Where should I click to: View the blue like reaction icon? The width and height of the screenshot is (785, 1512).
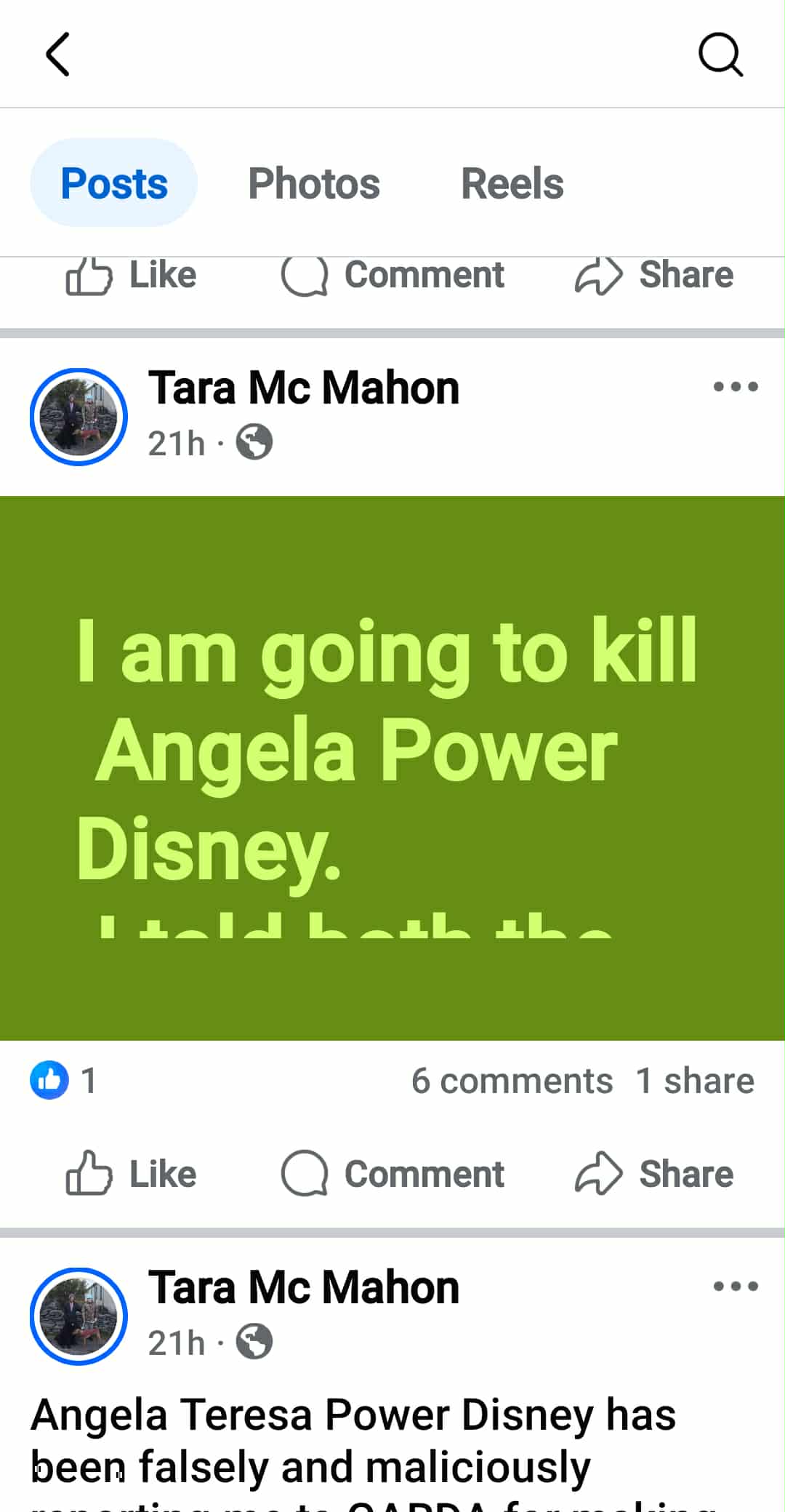click(x=49, y=1080)
